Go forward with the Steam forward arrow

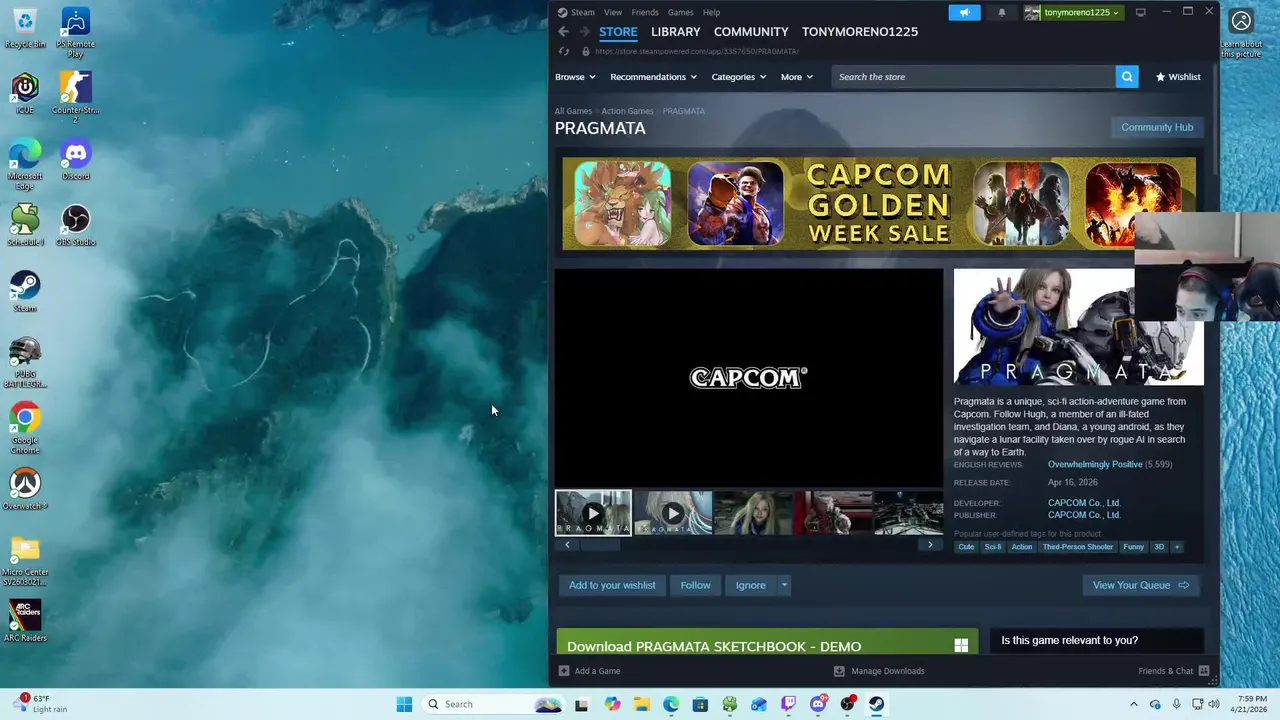584,32
